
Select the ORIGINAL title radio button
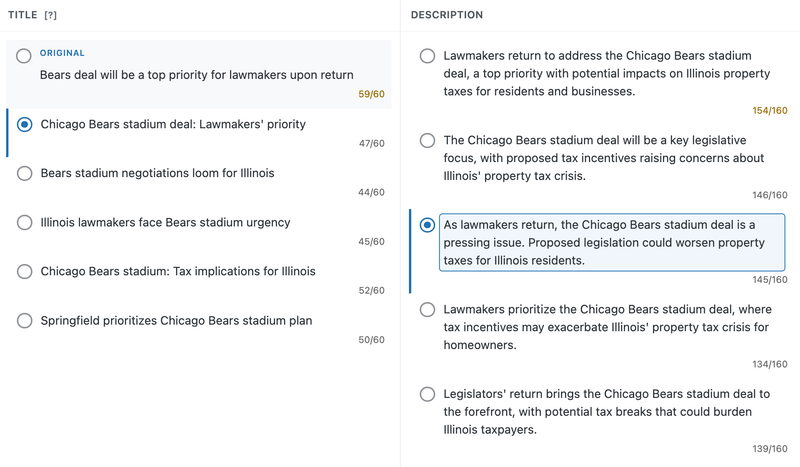pos(23,56)
